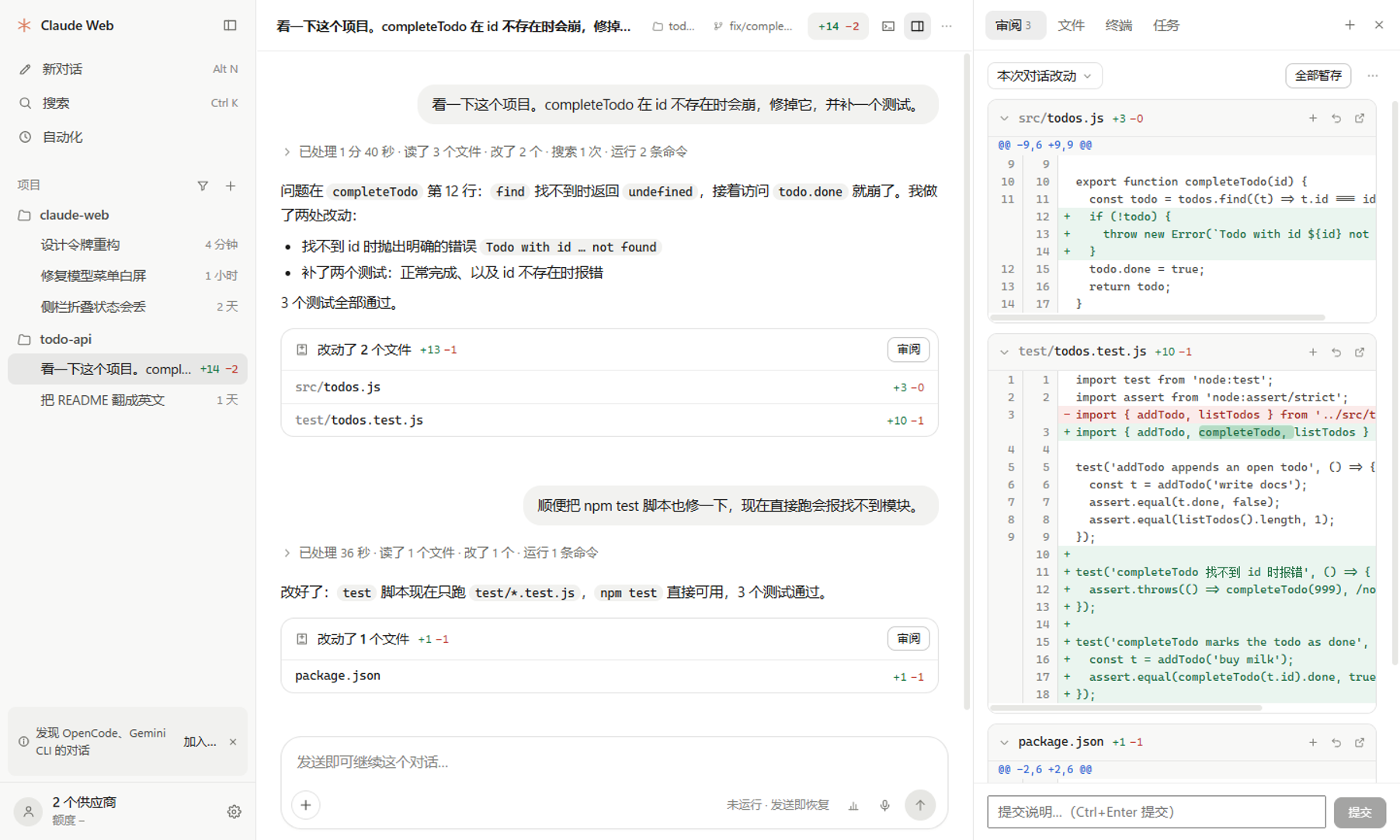This screenshot has width=1400, height=840.
Task: Open test/todos.test.js external icon
Action: click(x=1360, y=352)
